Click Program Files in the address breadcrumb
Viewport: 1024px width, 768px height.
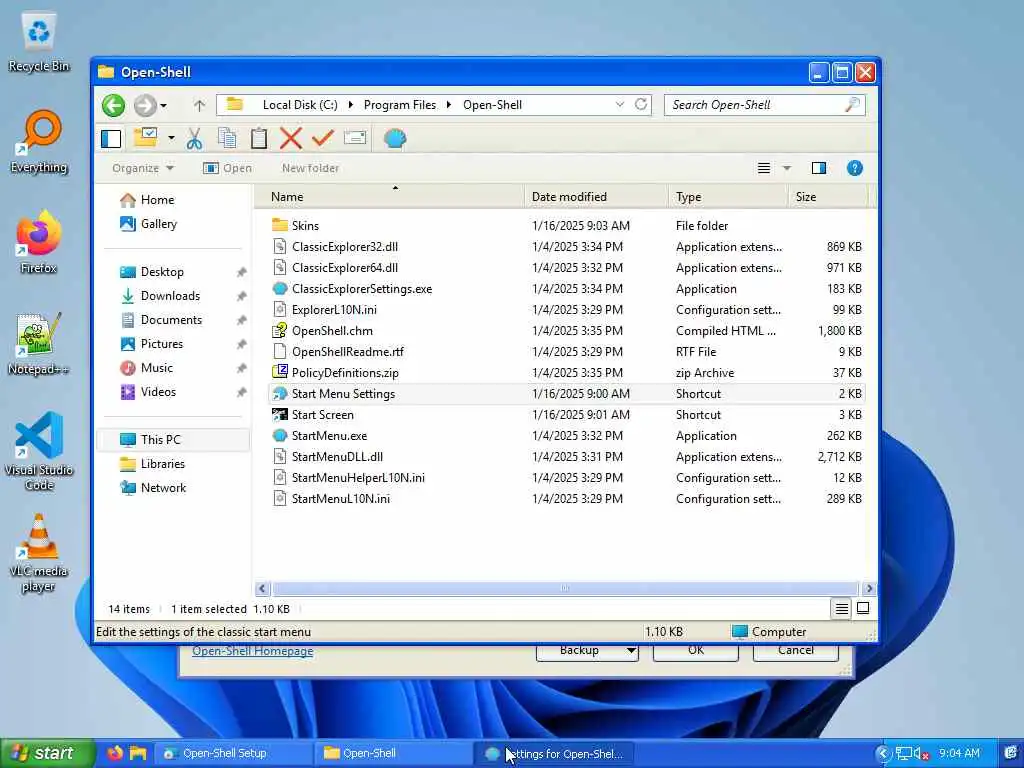point(400,104)
